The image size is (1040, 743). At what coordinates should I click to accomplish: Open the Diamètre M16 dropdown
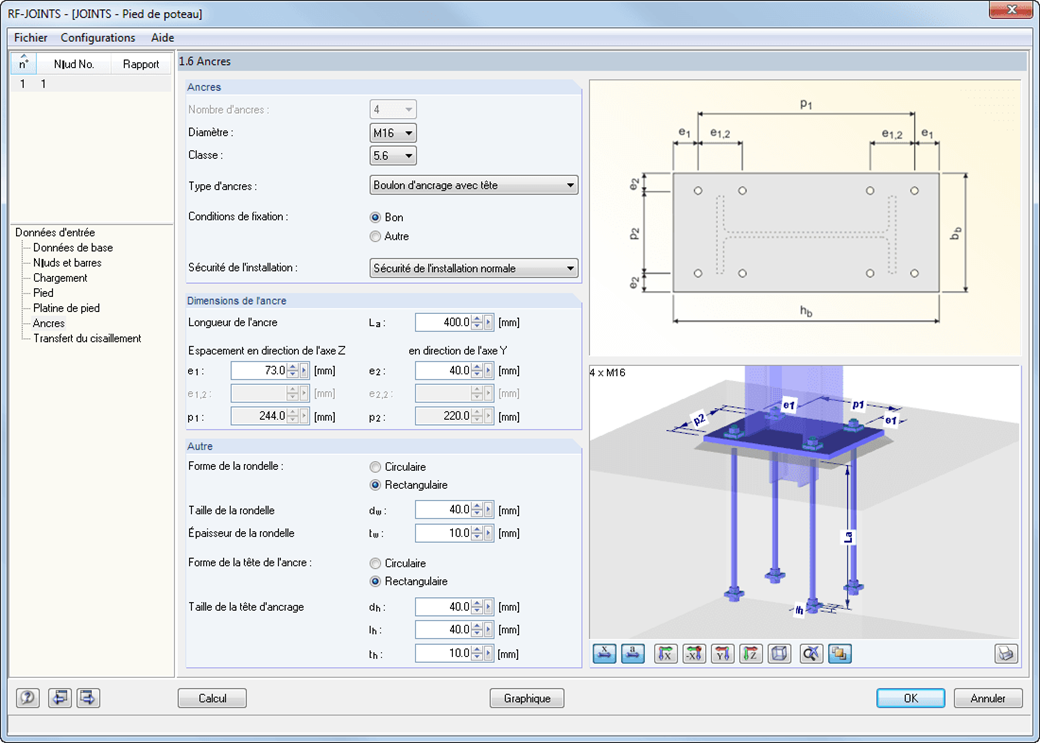(393, 133)
